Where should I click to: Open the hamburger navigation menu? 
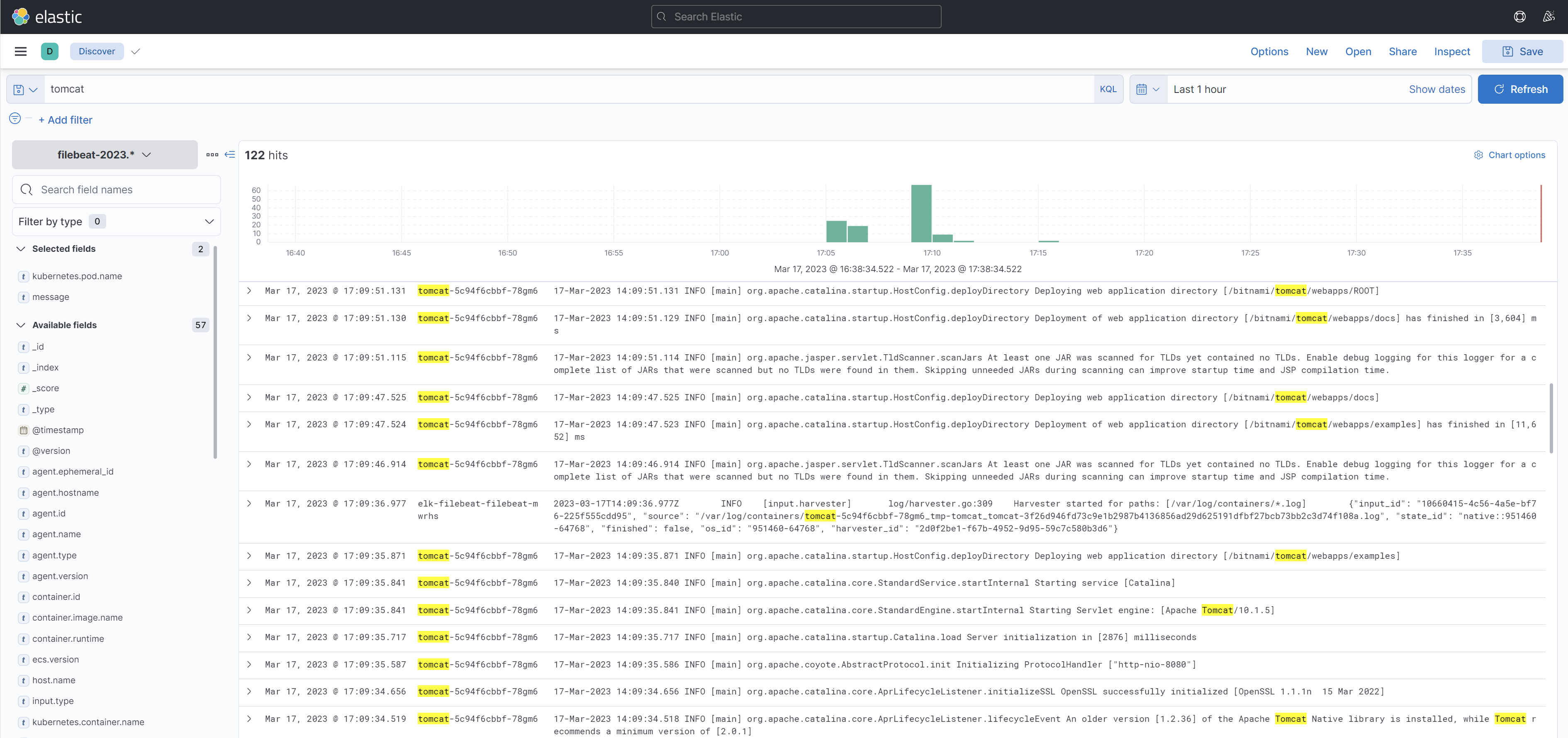click(x=20, y=51)
